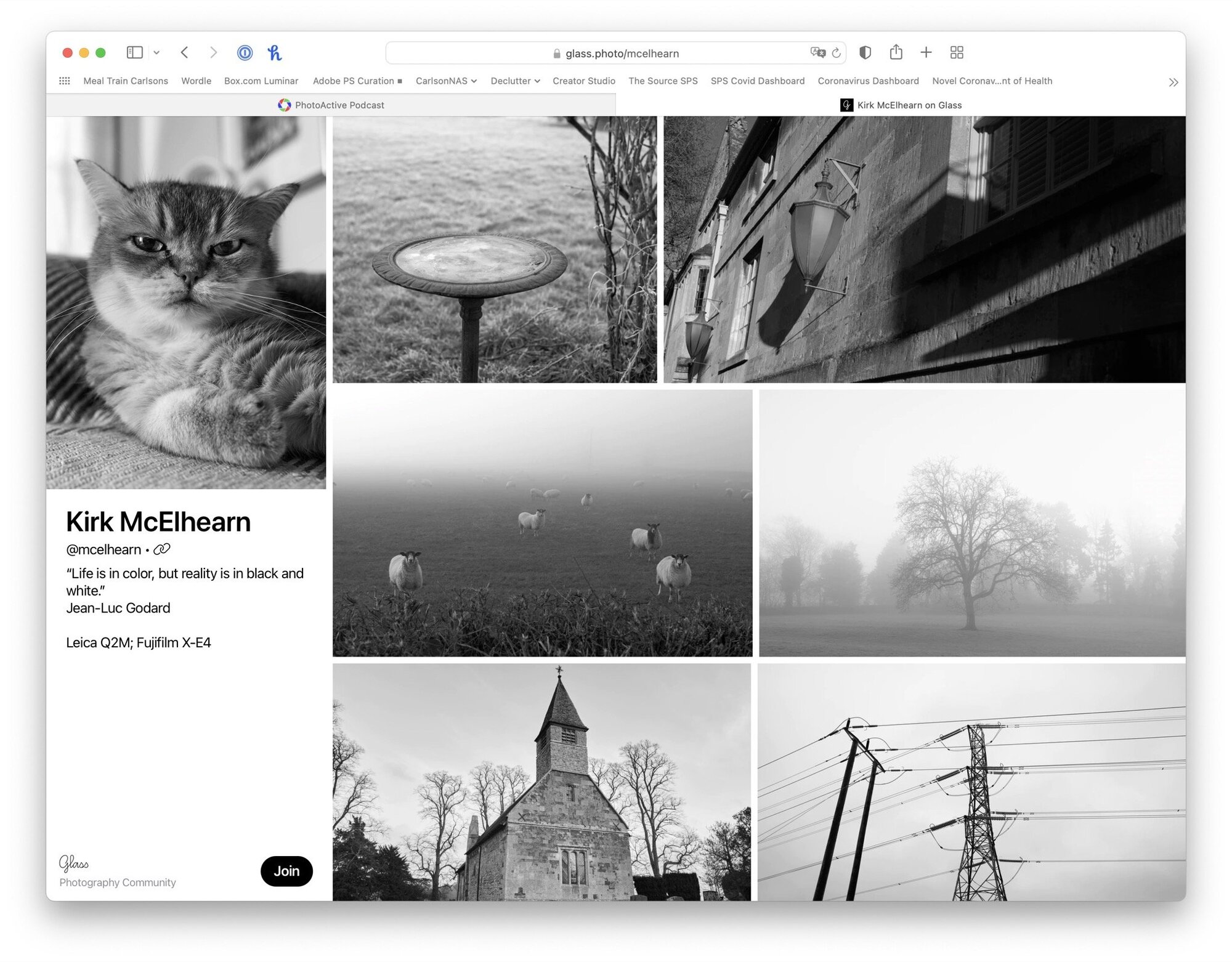
Task: Toggle the Safari sidebar button
Action: pos(134,53)
